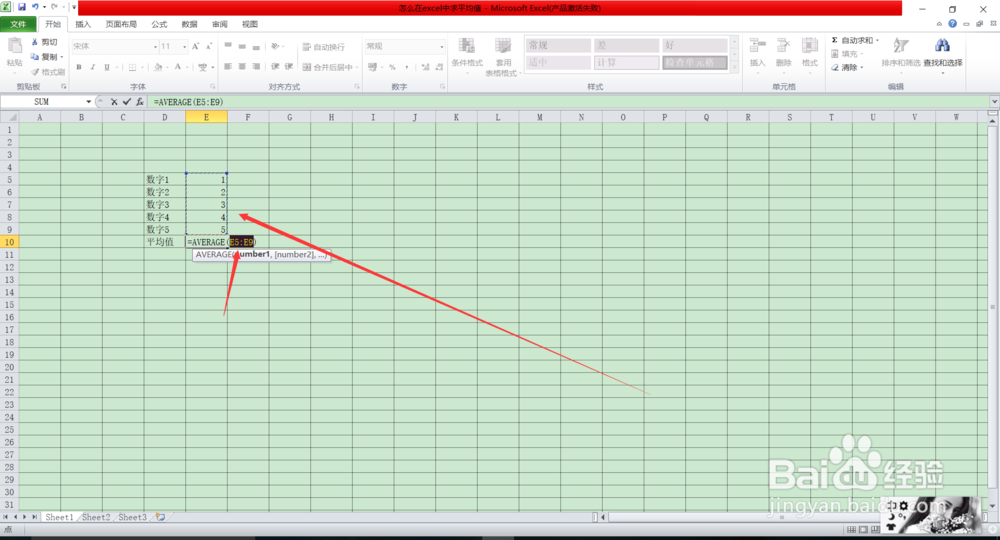Open the font name (宋体) dropdown
Image resolution: width=1000 pixels, height=540 pixels.
click(155, 47)
